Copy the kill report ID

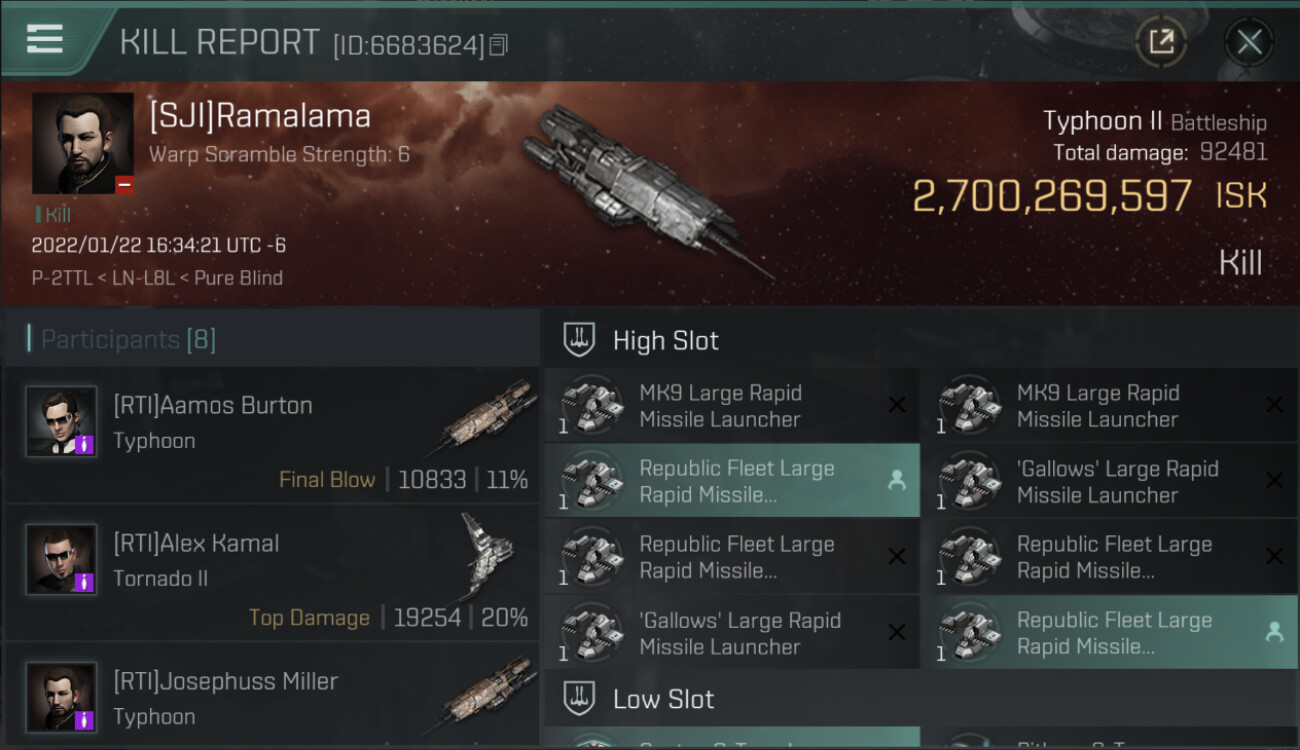(498, 45)
